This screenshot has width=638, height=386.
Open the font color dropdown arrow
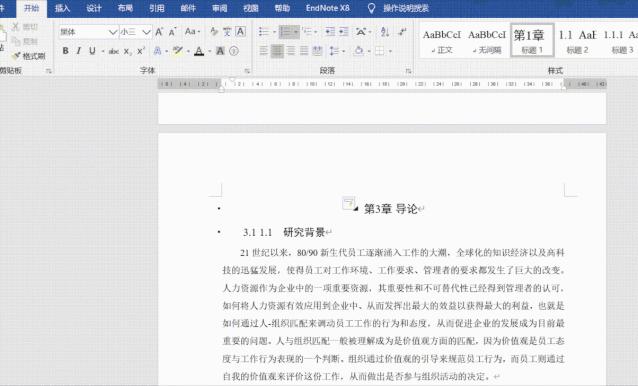click(x=209, y=51)
